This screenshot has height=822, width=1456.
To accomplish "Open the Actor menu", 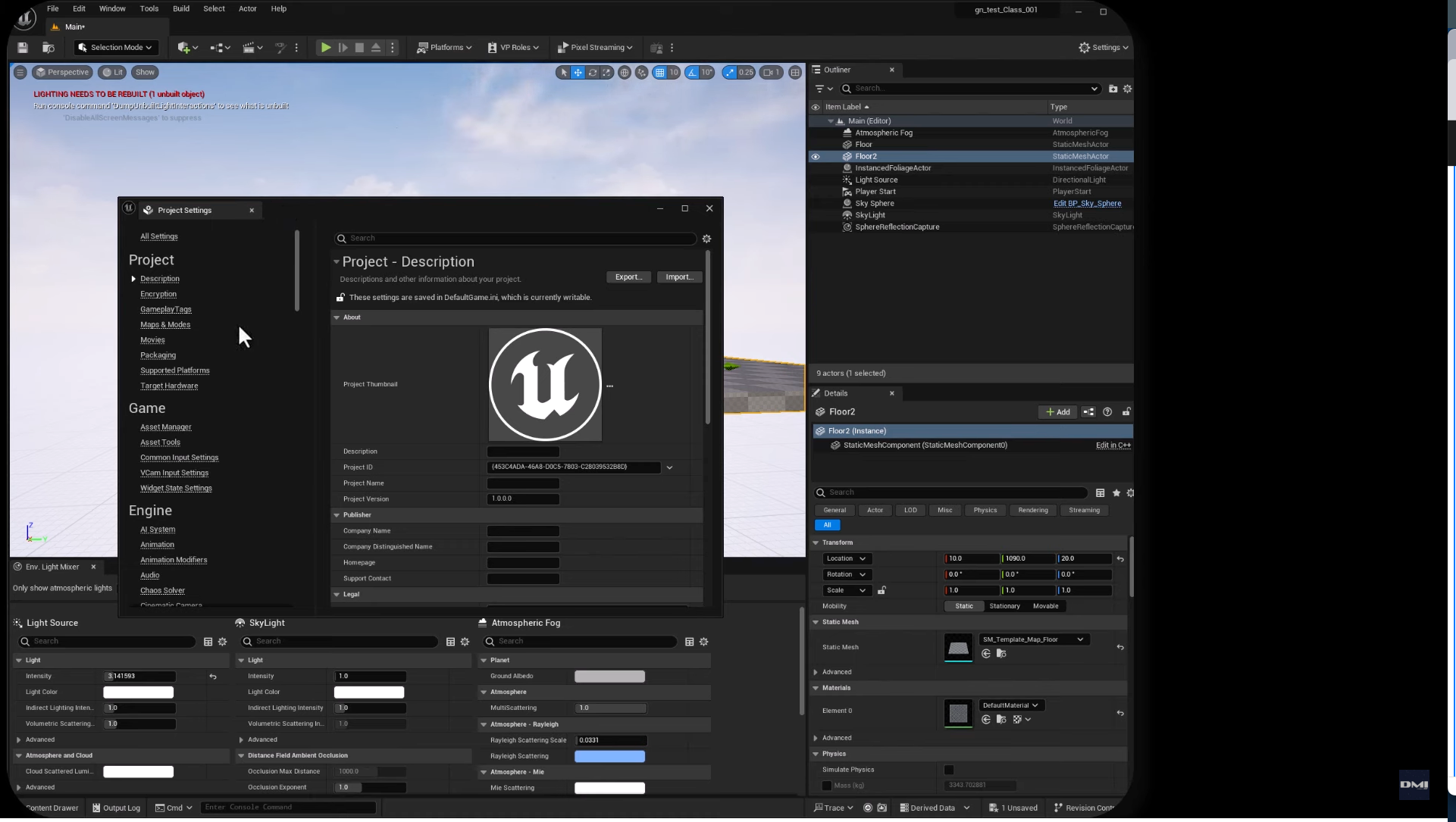I will point(248,9).
